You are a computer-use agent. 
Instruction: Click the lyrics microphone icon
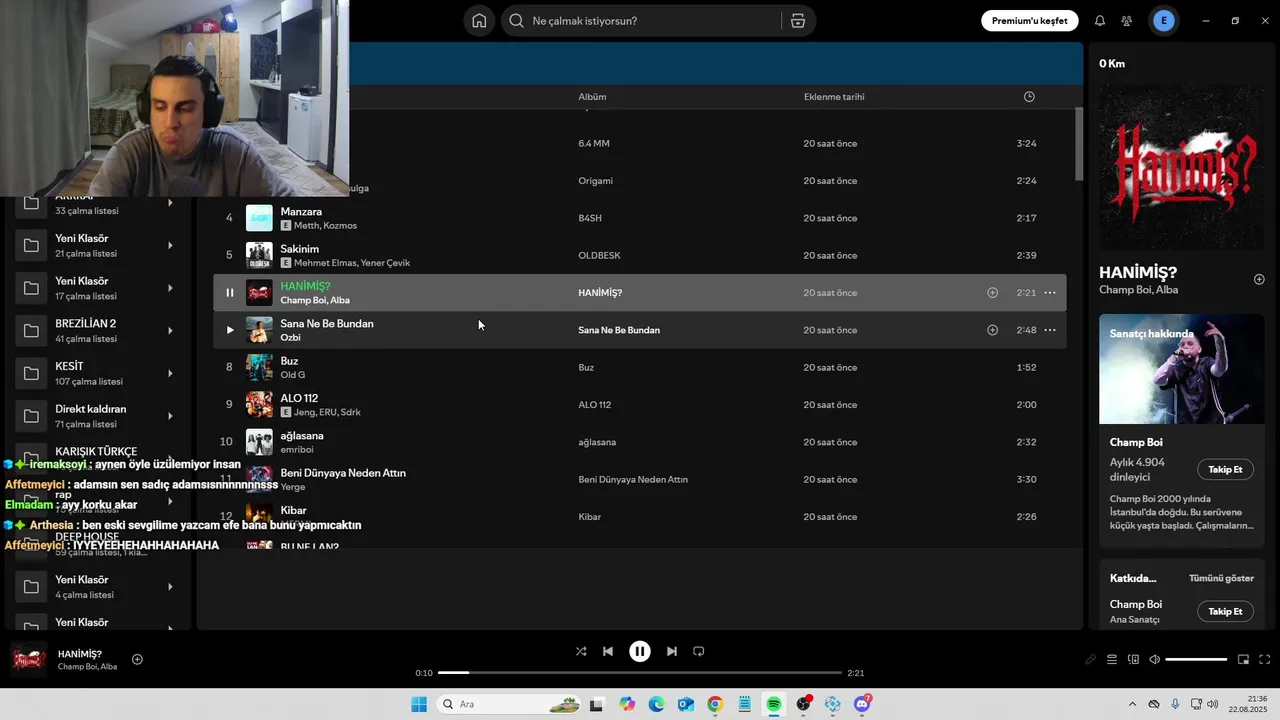click(1090, 660)
